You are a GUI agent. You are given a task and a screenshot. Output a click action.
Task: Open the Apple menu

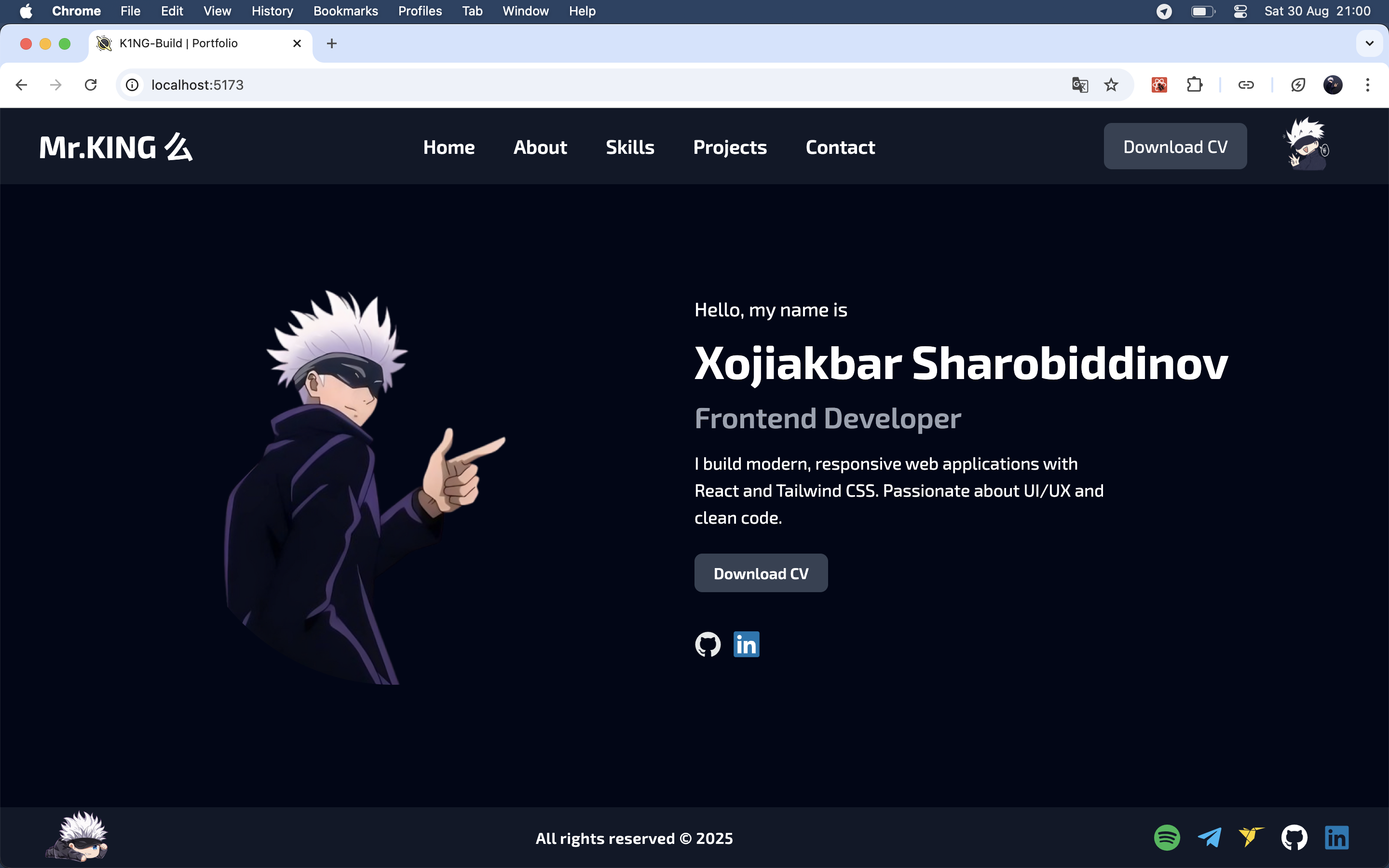[x=26, y=12]
